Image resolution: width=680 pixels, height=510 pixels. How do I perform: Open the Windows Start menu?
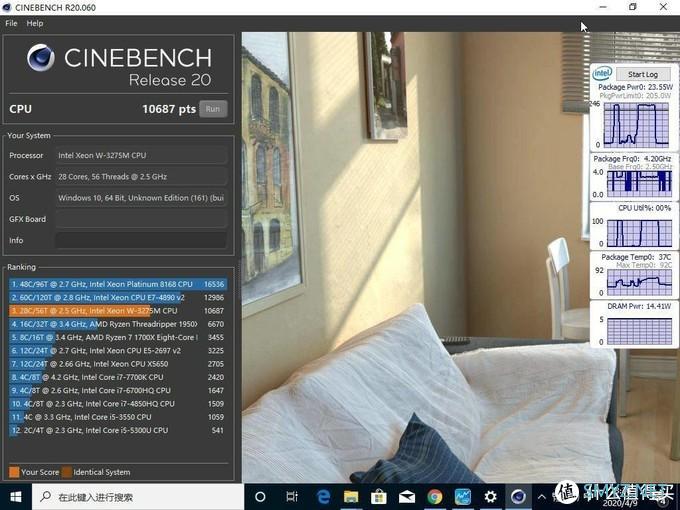coord(16,497)
